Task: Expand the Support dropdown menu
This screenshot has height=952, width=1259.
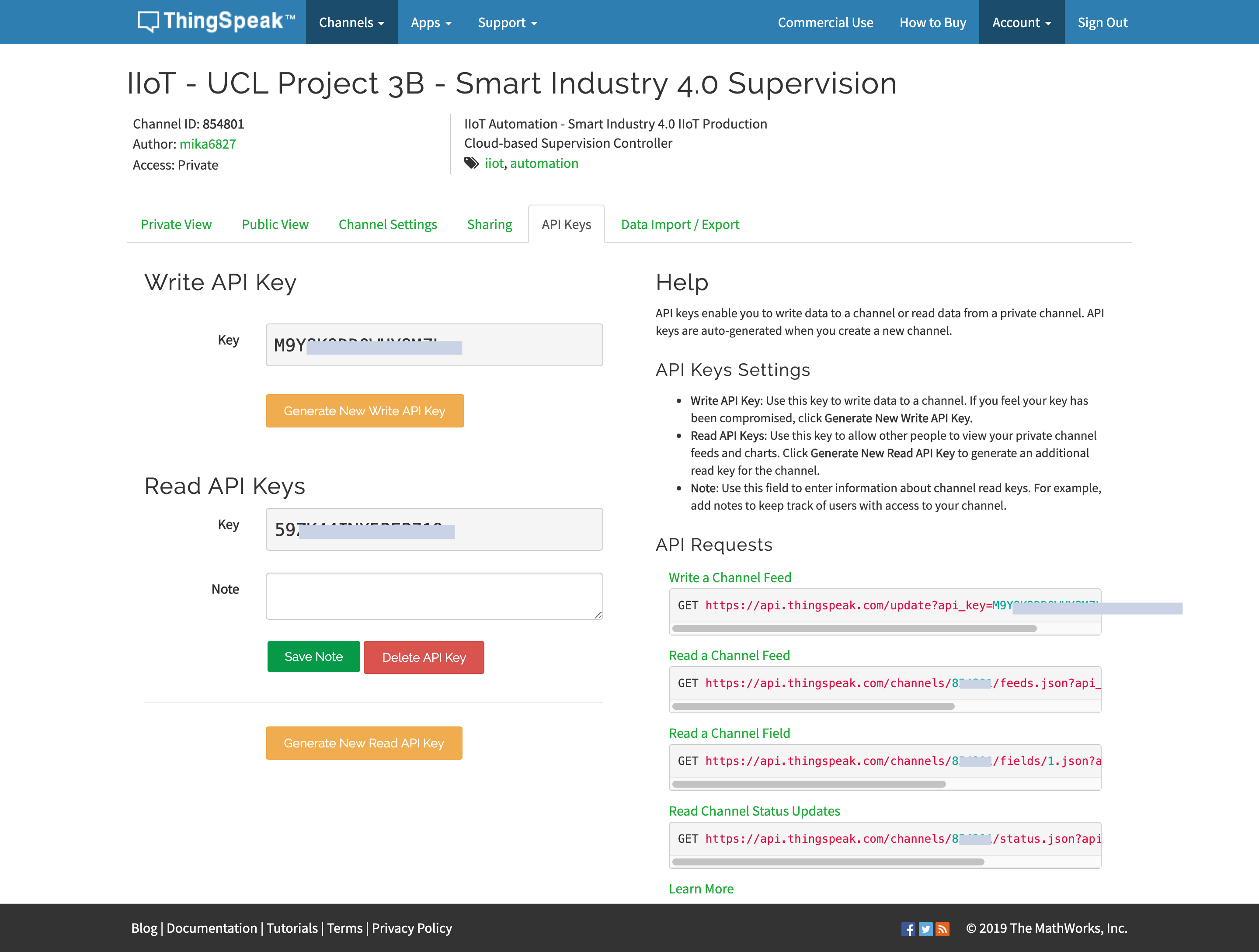Action: point(507,22)
